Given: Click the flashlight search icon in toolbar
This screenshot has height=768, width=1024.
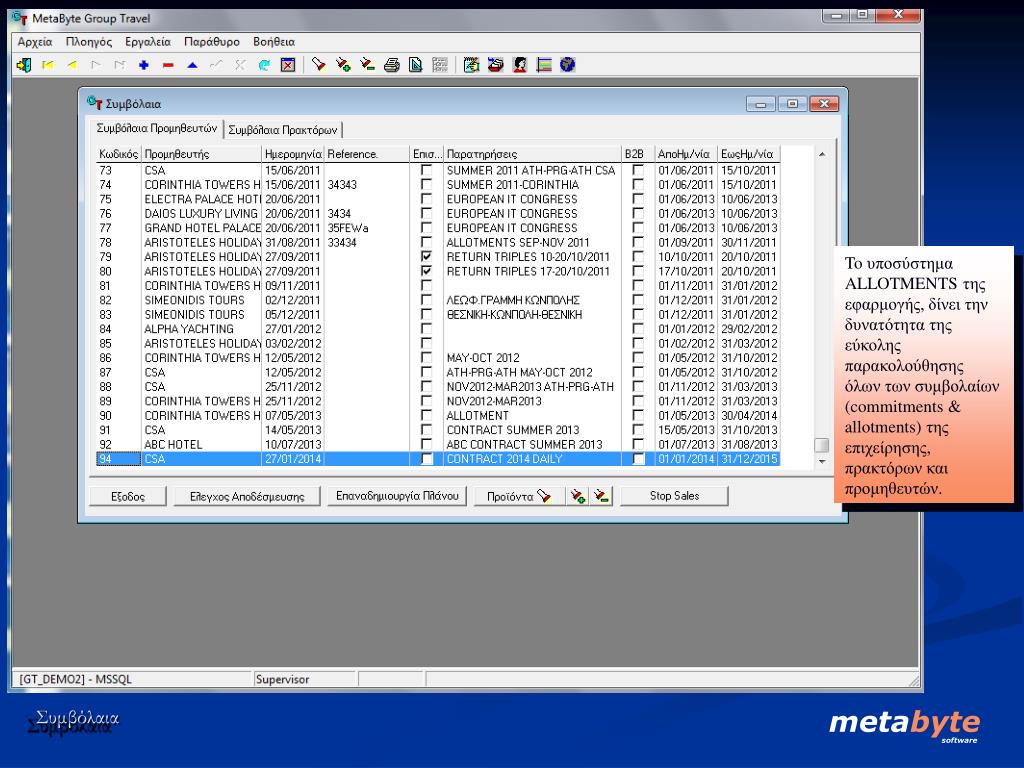Looking at the screenshot, I should tap(319, 65).
